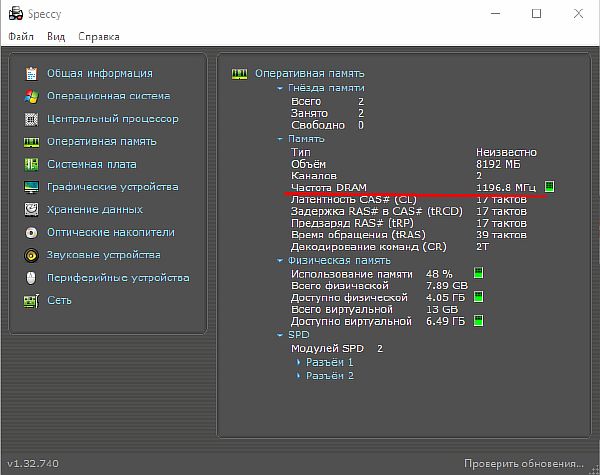Open Оптические накопители section
Viewport: 600px width, 475px height.
(x=111, y=232)
